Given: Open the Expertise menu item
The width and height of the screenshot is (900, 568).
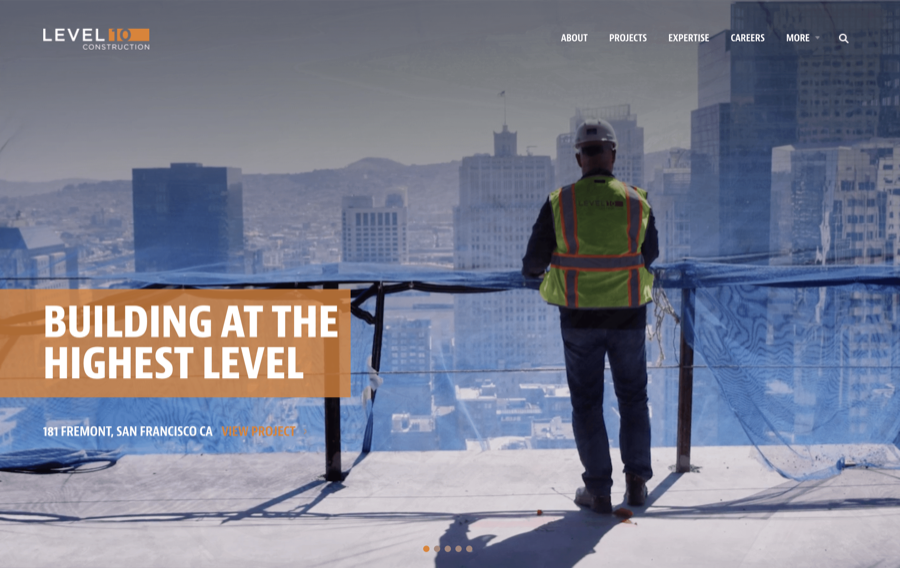Looking at the screenshot, I should (688, 38).
